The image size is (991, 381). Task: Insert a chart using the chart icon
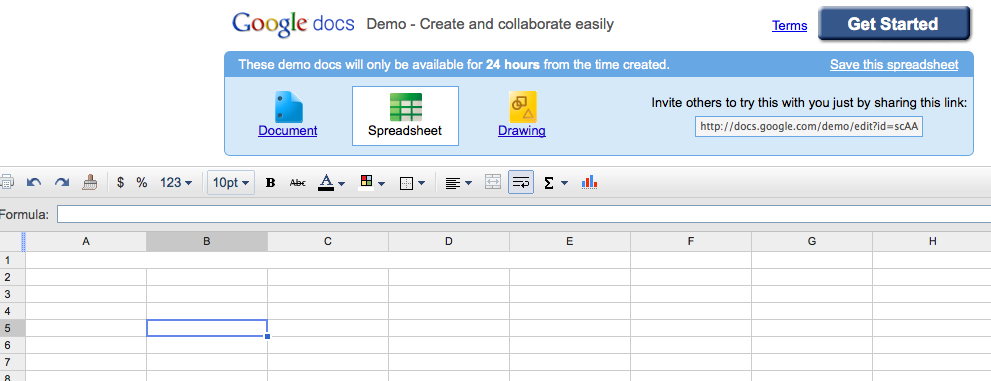click(590, 183)
